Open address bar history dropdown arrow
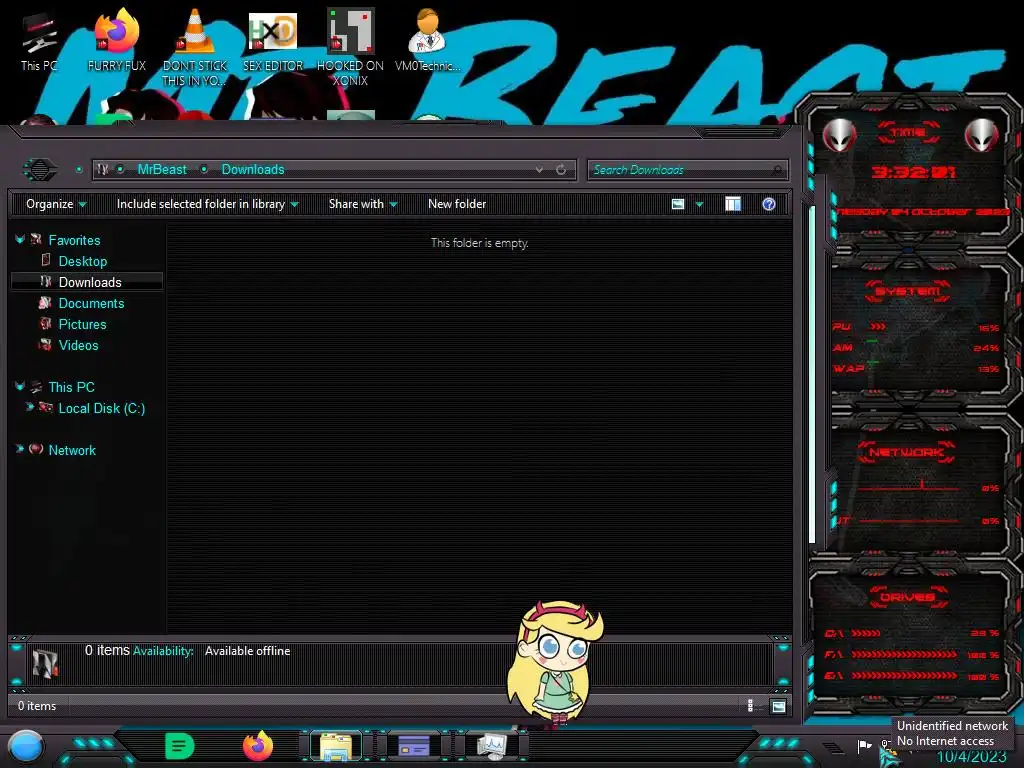Screen dimensions: 1024x768 (x=539, y=170)
